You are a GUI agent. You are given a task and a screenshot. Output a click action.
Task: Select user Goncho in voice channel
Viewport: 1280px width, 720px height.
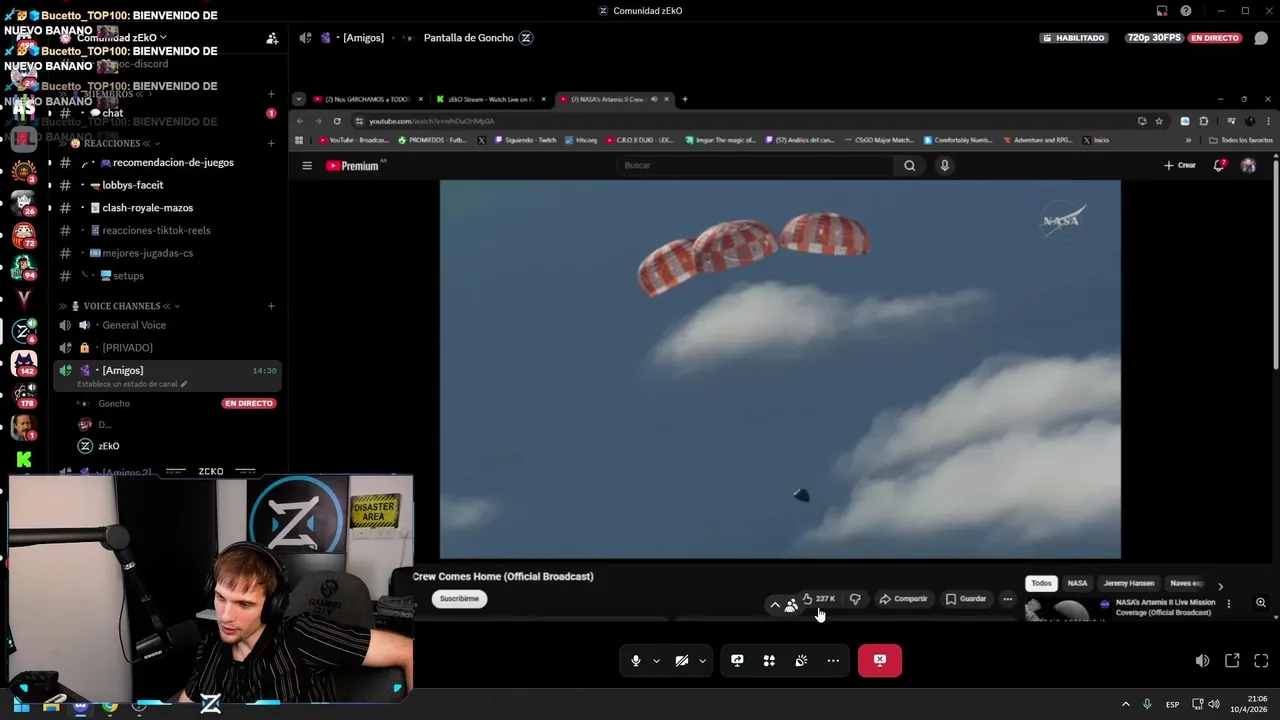click(x=114, y=404)
